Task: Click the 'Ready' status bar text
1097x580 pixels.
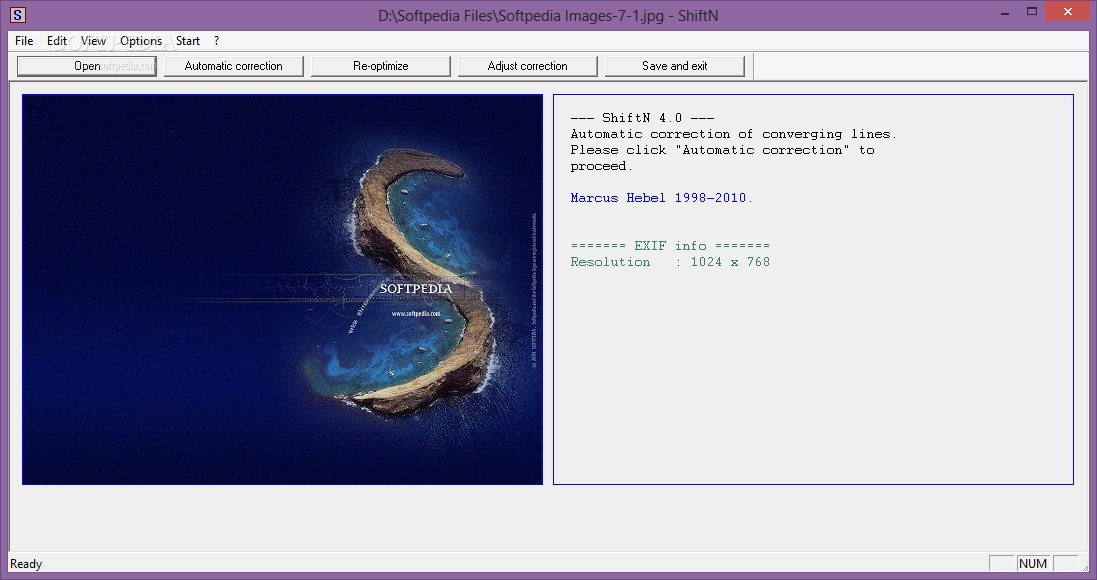Action: [26, 564]
